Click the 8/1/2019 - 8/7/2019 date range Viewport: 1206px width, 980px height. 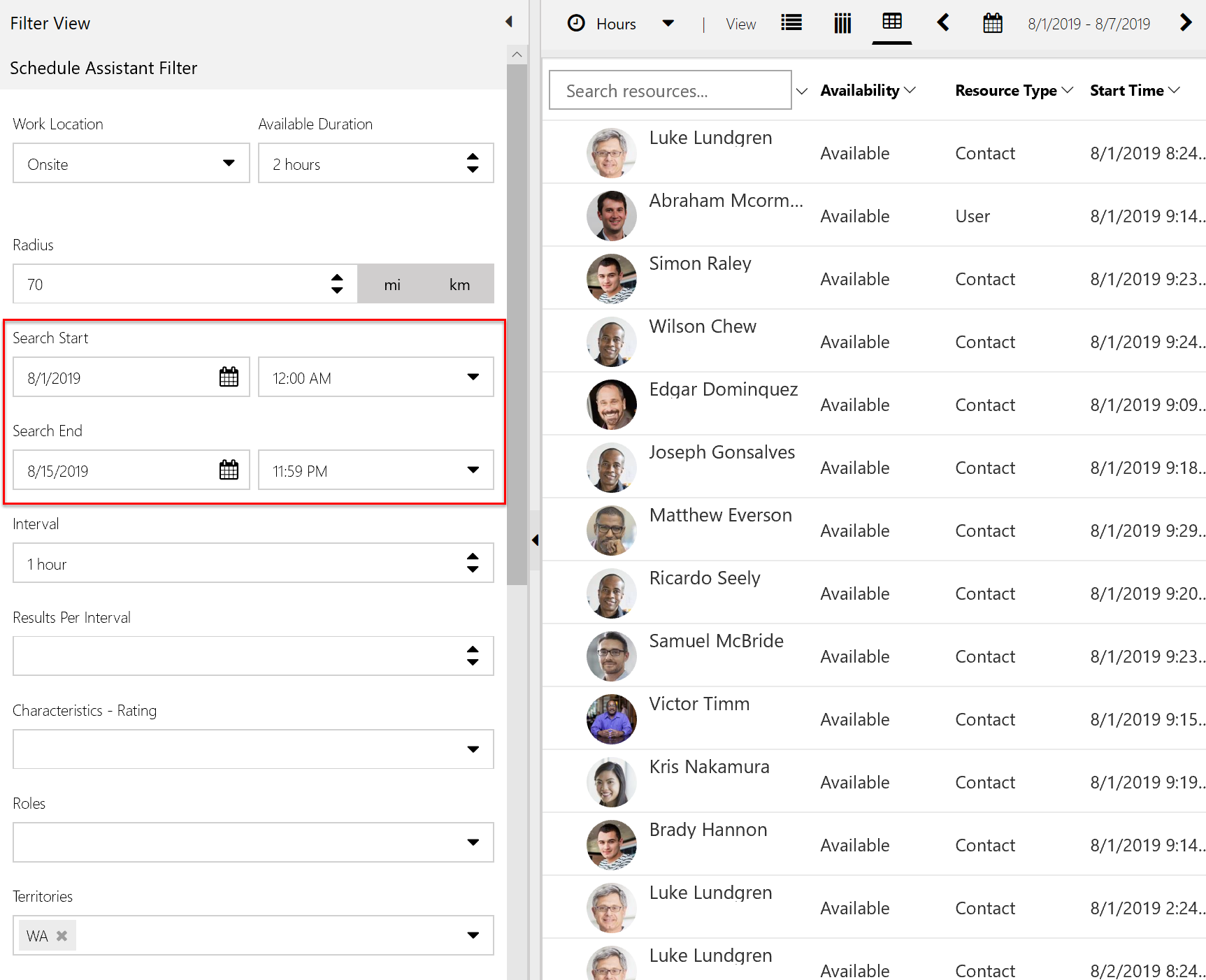coord(1089,24)
